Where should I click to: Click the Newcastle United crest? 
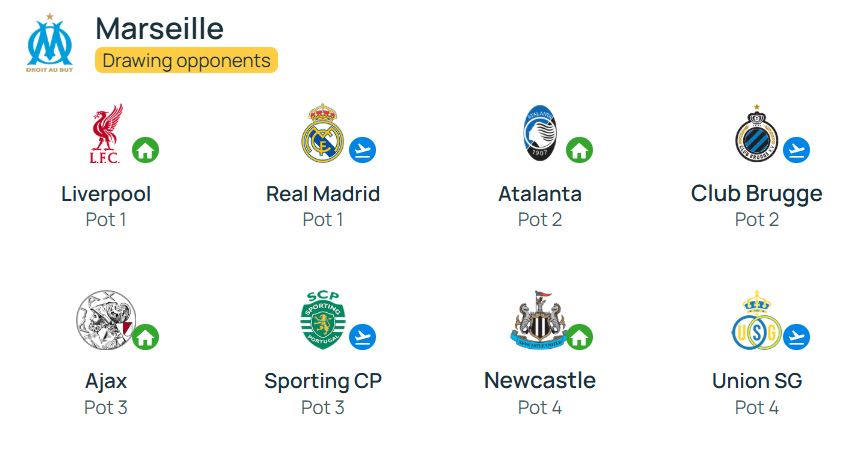540,320
